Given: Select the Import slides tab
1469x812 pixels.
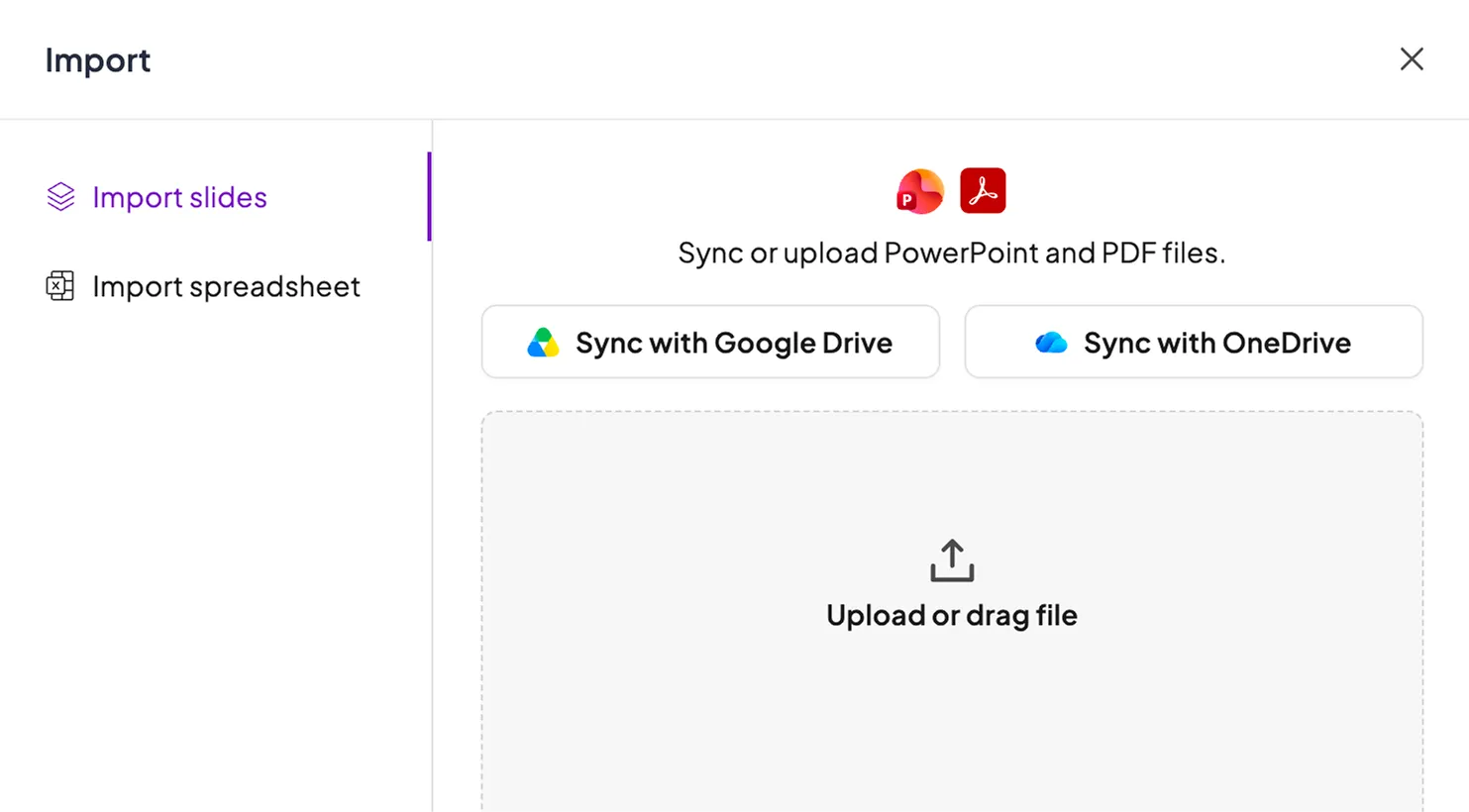Looking at the screenshot, I should coord(215,197).
